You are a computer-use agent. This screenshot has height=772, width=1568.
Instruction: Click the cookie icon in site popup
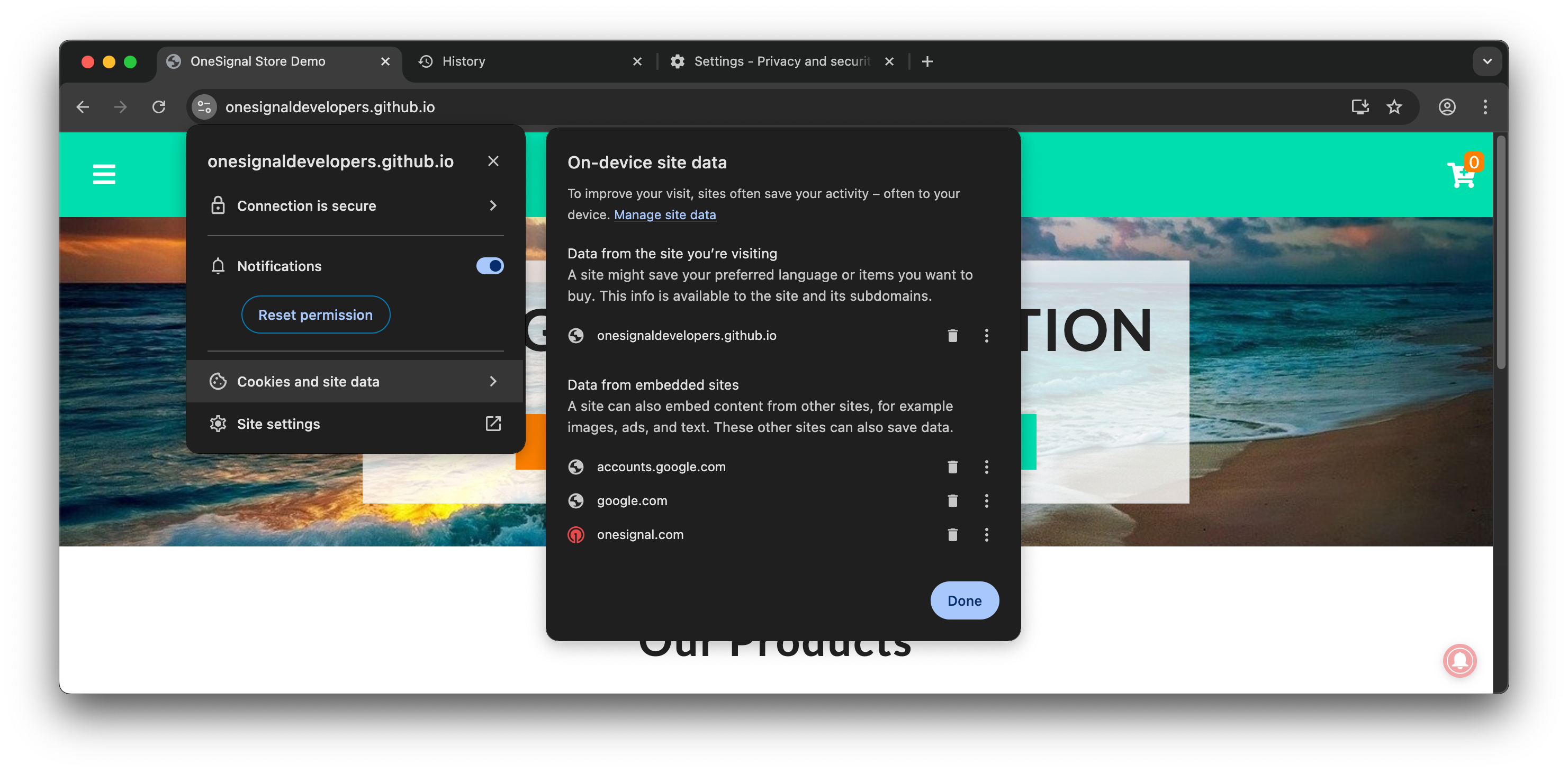(x=218, y=382)
